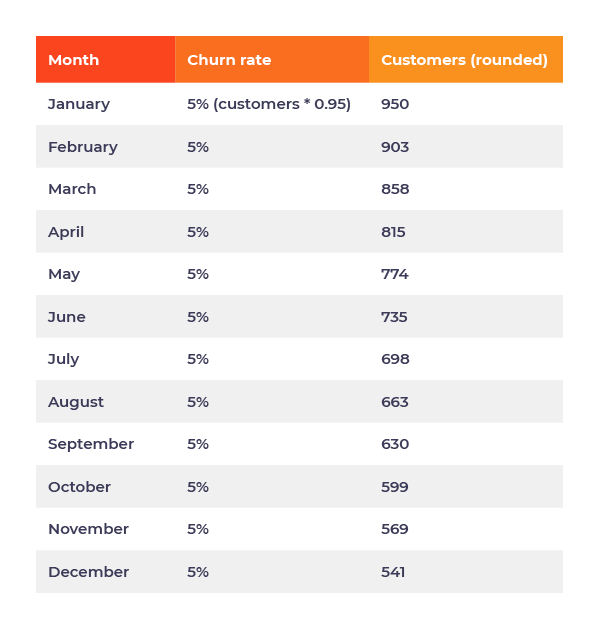Select the 599 customers cell for October

tap(395, 487)
